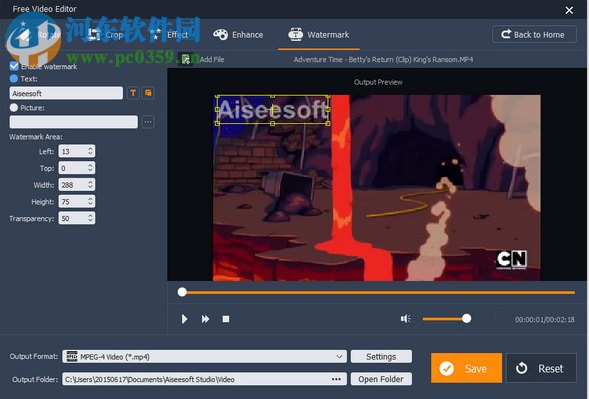Disable the Enable watermark checkbox
This screenshot has width=589, height=399.
click(14, 66)
